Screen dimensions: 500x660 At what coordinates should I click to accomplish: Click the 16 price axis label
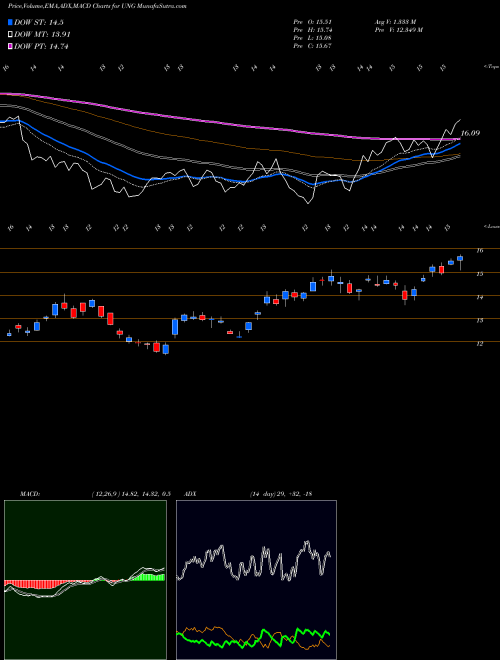[x=479, y=250]
